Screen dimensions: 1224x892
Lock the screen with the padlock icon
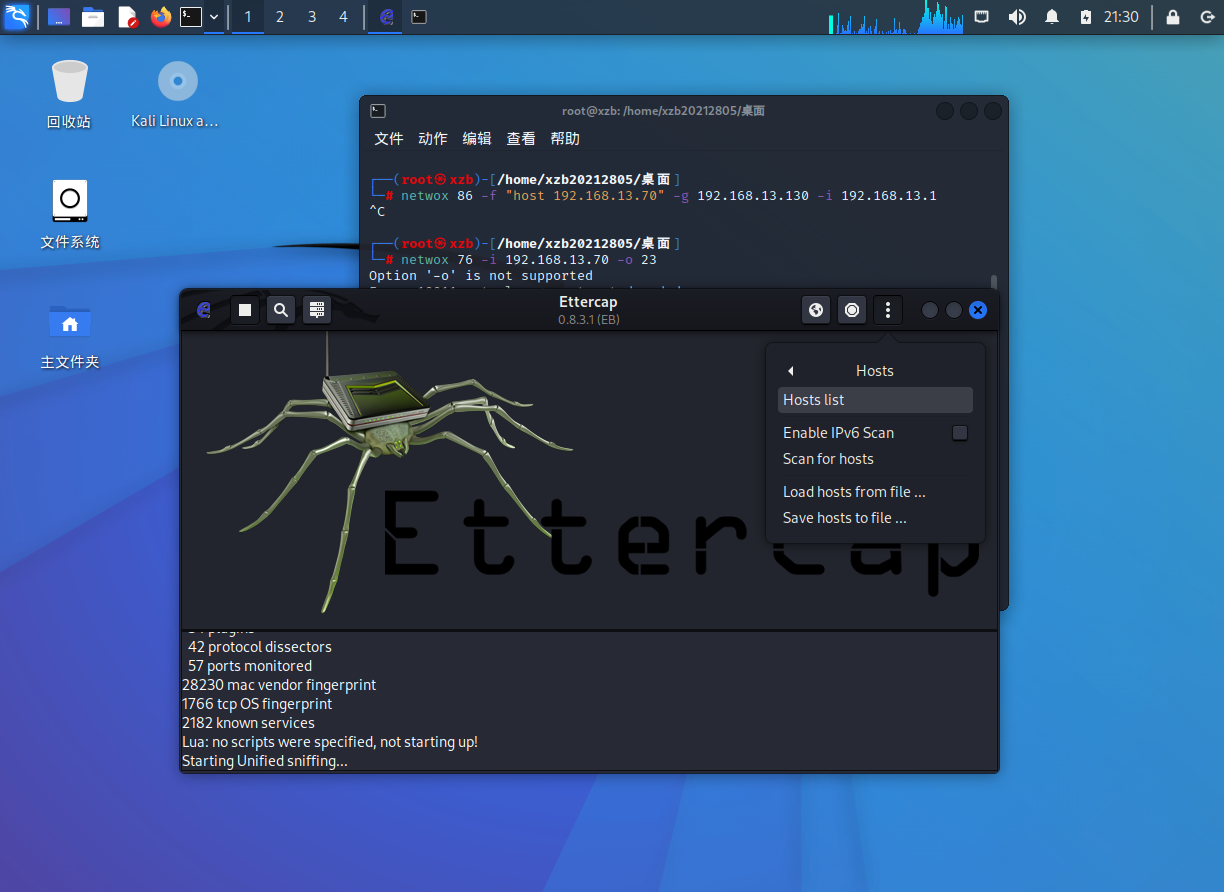coord(1173,17)
